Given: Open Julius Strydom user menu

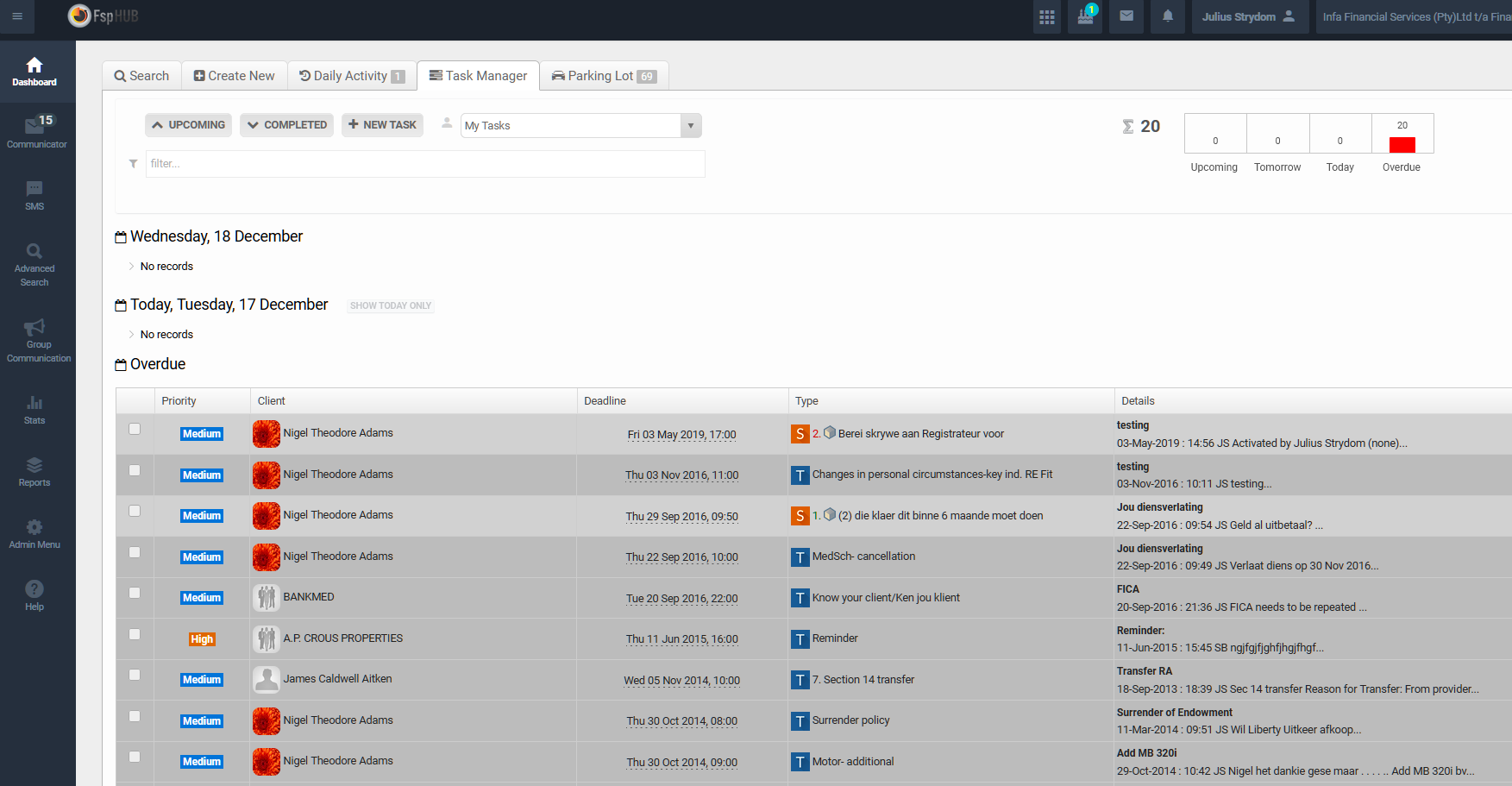Looking at the screenshot, I should [1249, 16].
